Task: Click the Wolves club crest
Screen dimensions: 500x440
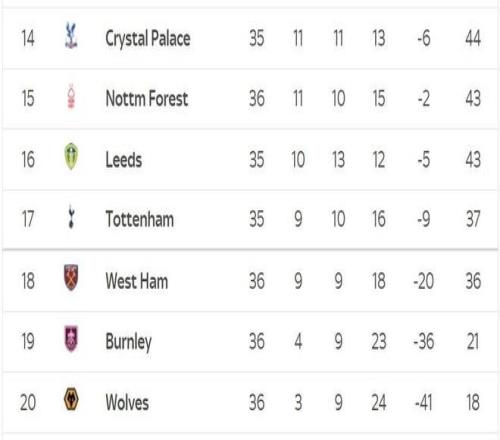Action: click(71, 399)
